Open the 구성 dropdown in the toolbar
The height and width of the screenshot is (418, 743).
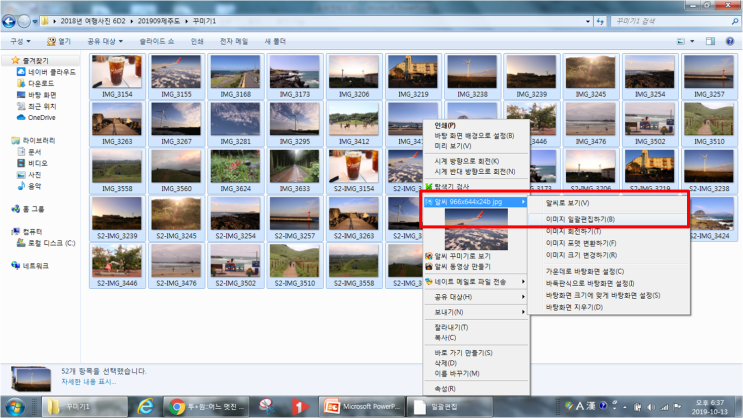click(x=20, y=41)
